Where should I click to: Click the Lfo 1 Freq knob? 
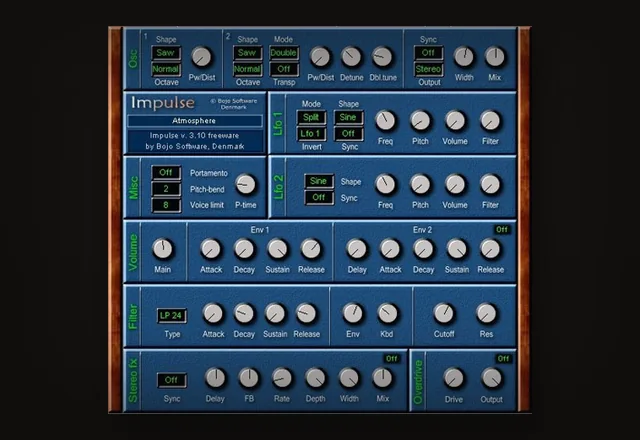[x=385, y=121]
